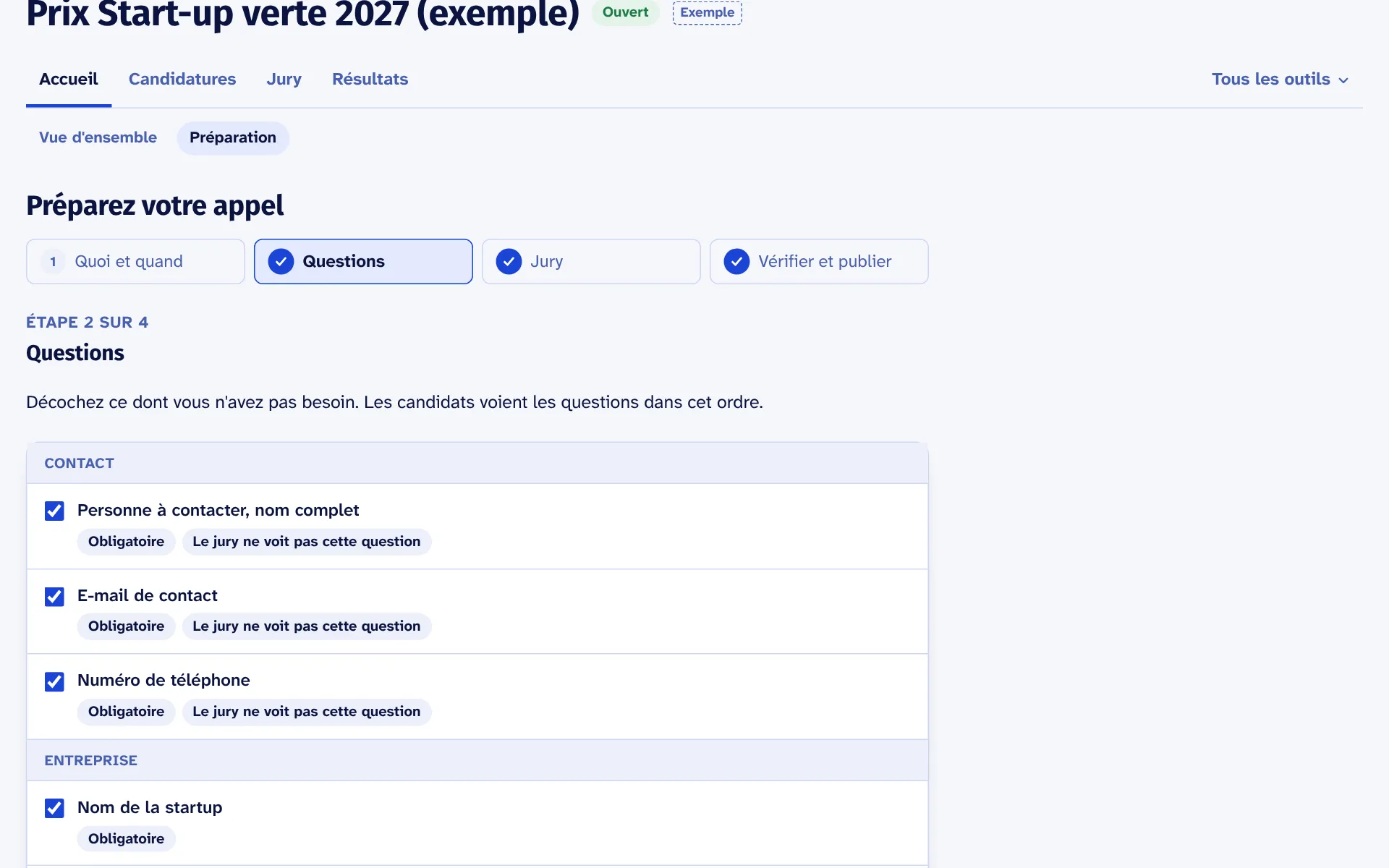
Task: Expand the Tous les outils dropdown
Action: click(1280, 79)
